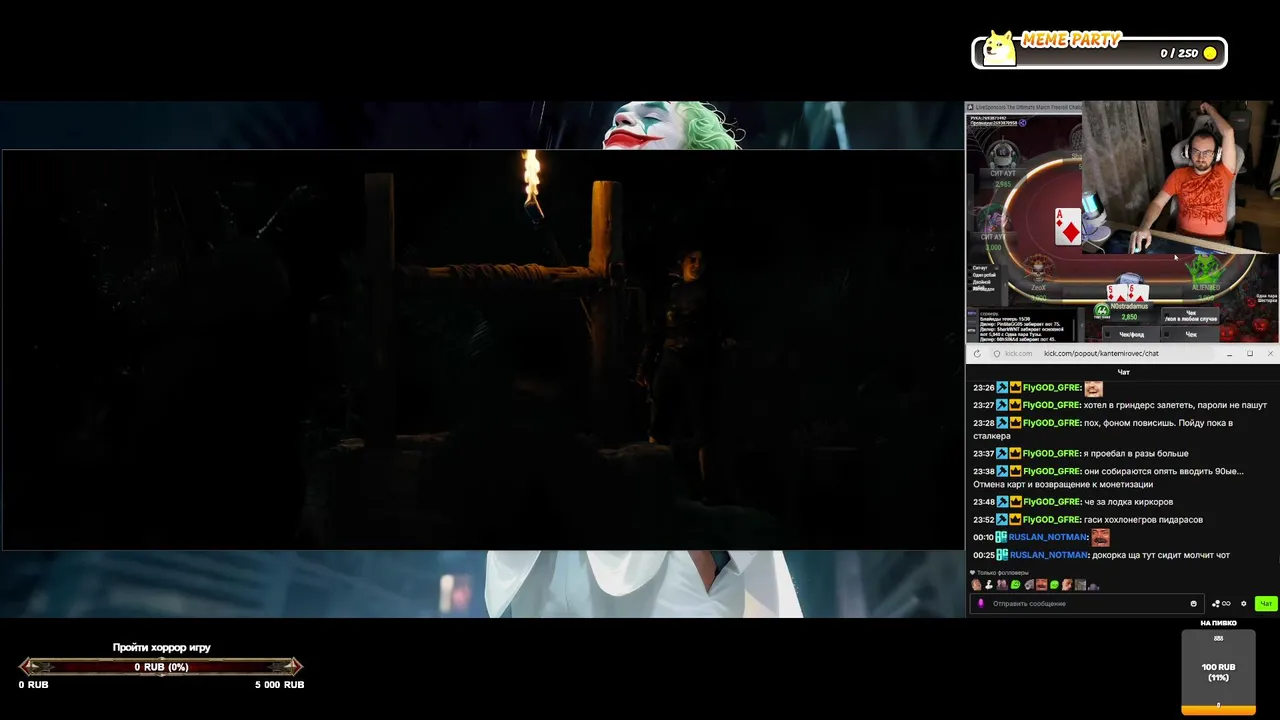This screenshot has height=720, width=1280.
Task: Tick the Чек/фолд pre-action checkbox
Action: (x=1107, y=334)
